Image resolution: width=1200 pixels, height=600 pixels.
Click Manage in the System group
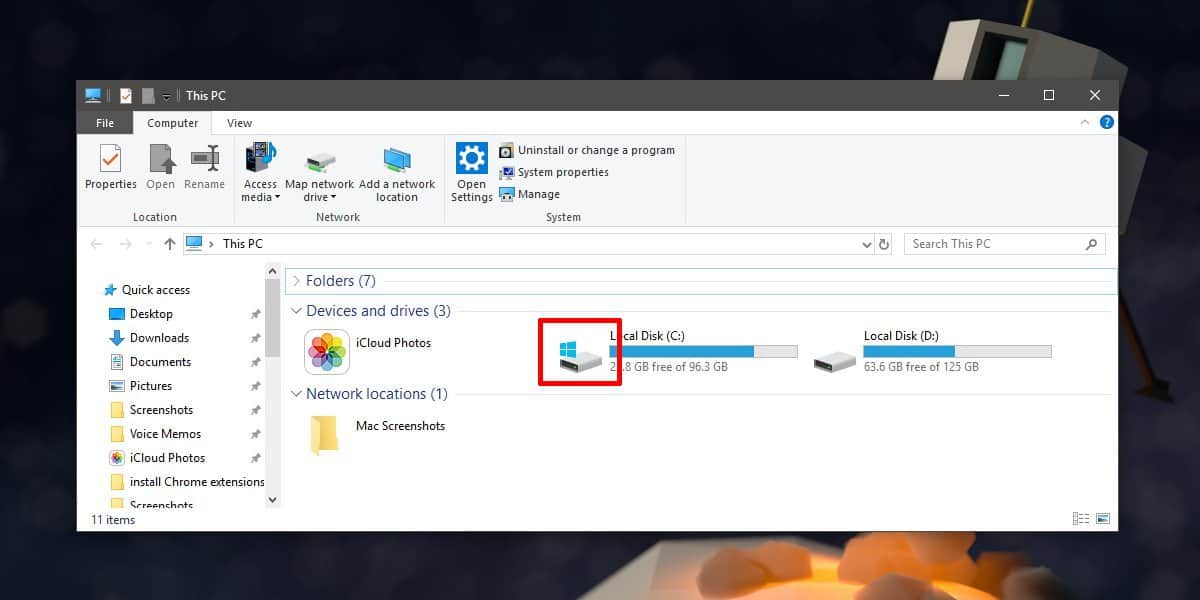click(530, 194)
